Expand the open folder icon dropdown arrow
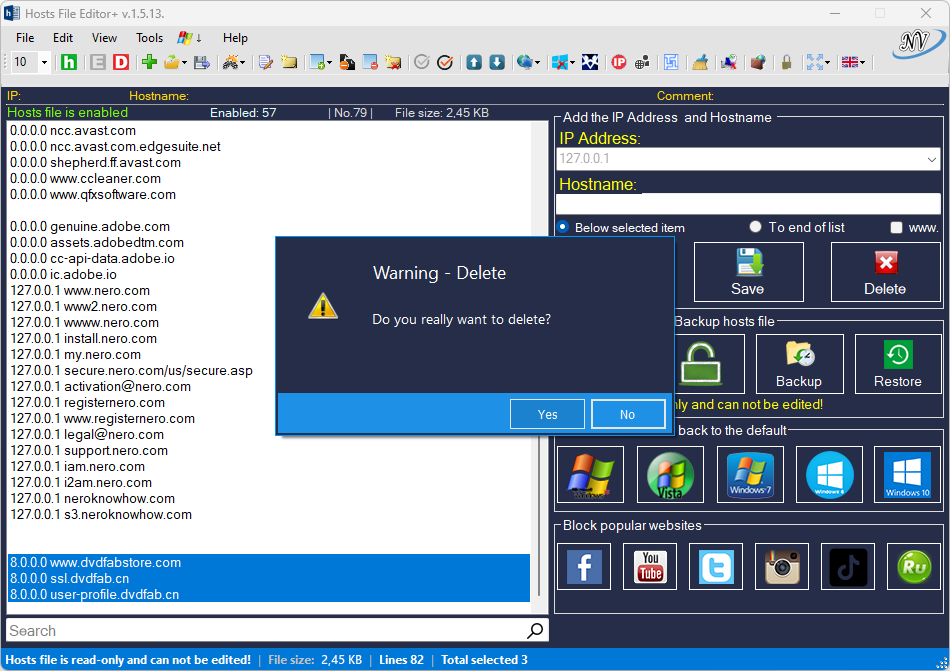Image resolution: width=950 pixels, height=671 pixels. (x=184, y=62)
